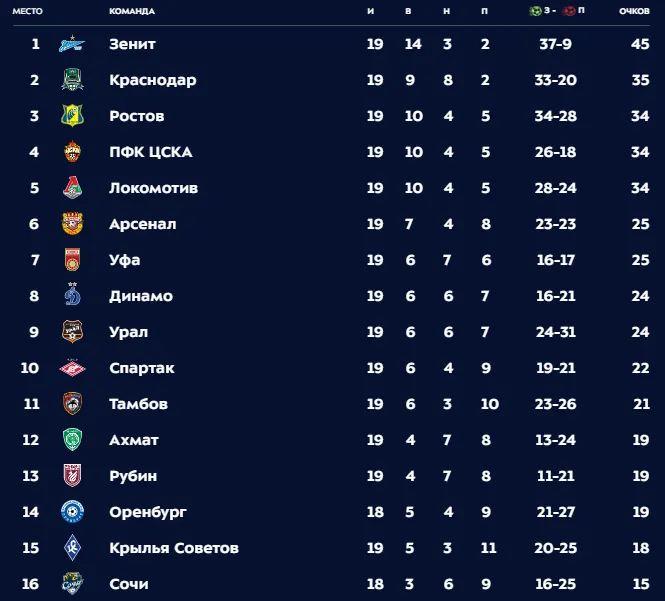Click the Ахмат green emblem
Image resolution: width=665 pixels, height=601 pixels.
click(72, 439)
